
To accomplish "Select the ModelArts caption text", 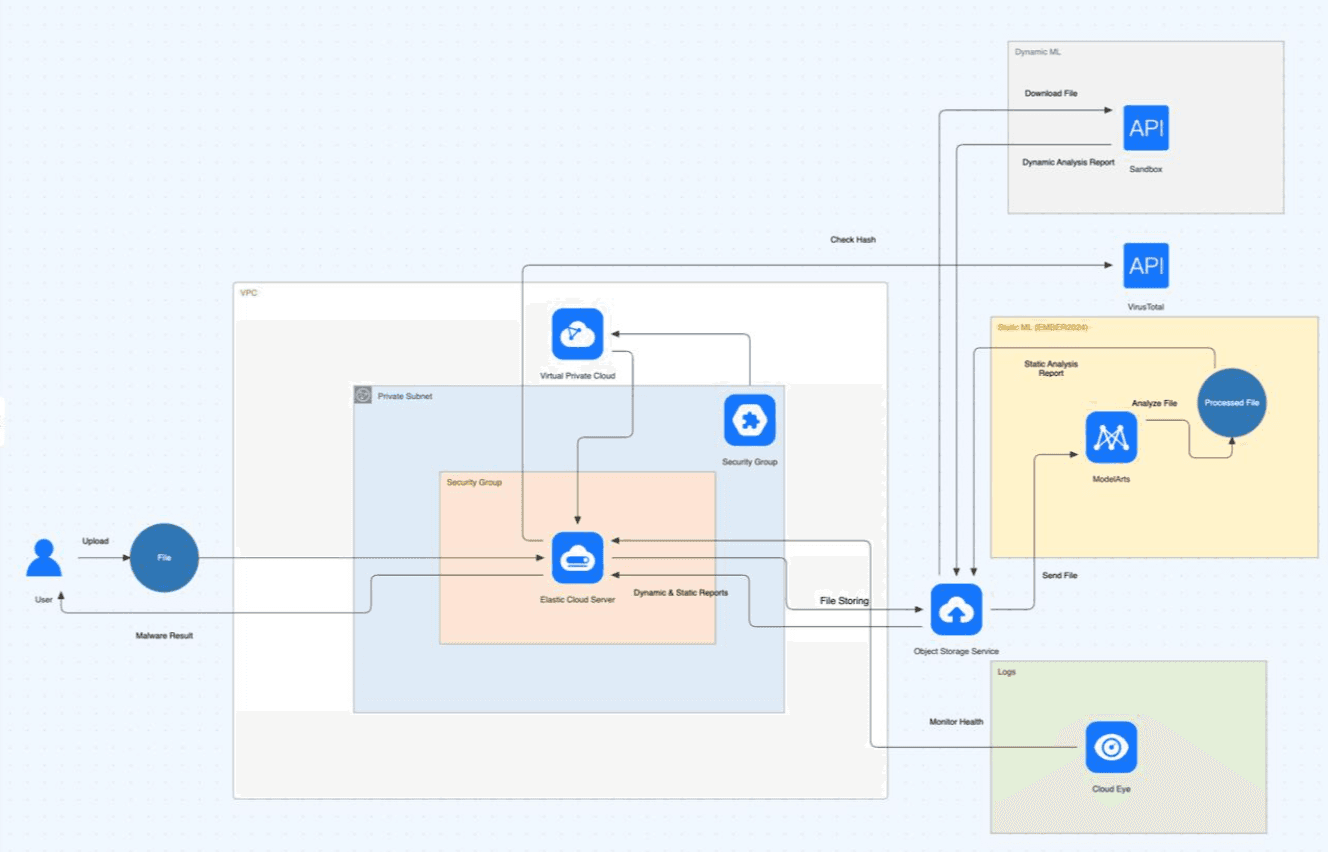I will pos(1111,479).
